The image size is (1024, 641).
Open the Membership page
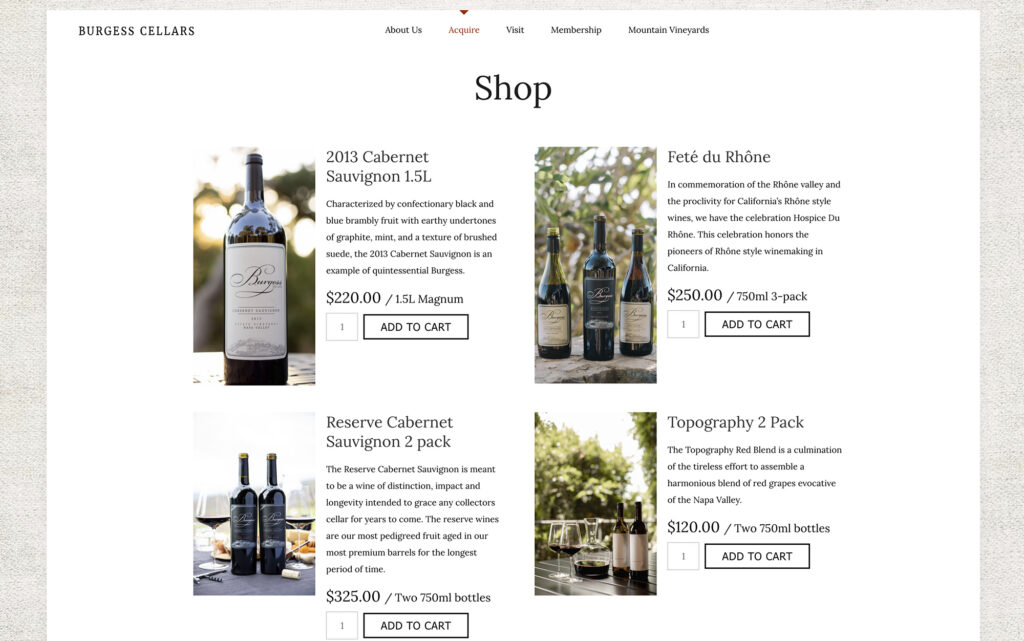coord(576,30)
